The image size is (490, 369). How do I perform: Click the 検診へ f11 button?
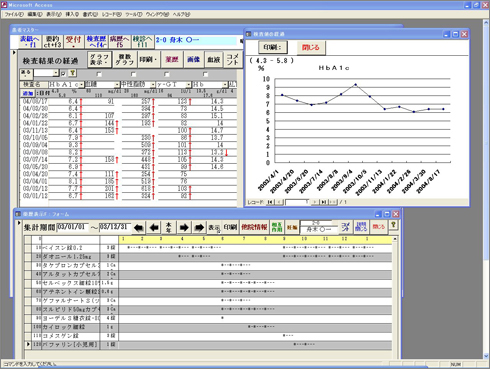point(142,42)
